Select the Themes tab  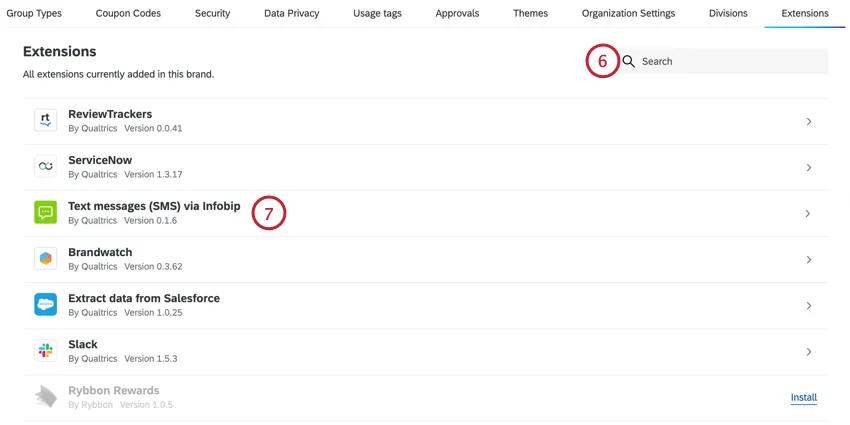(x=530, y=14)
